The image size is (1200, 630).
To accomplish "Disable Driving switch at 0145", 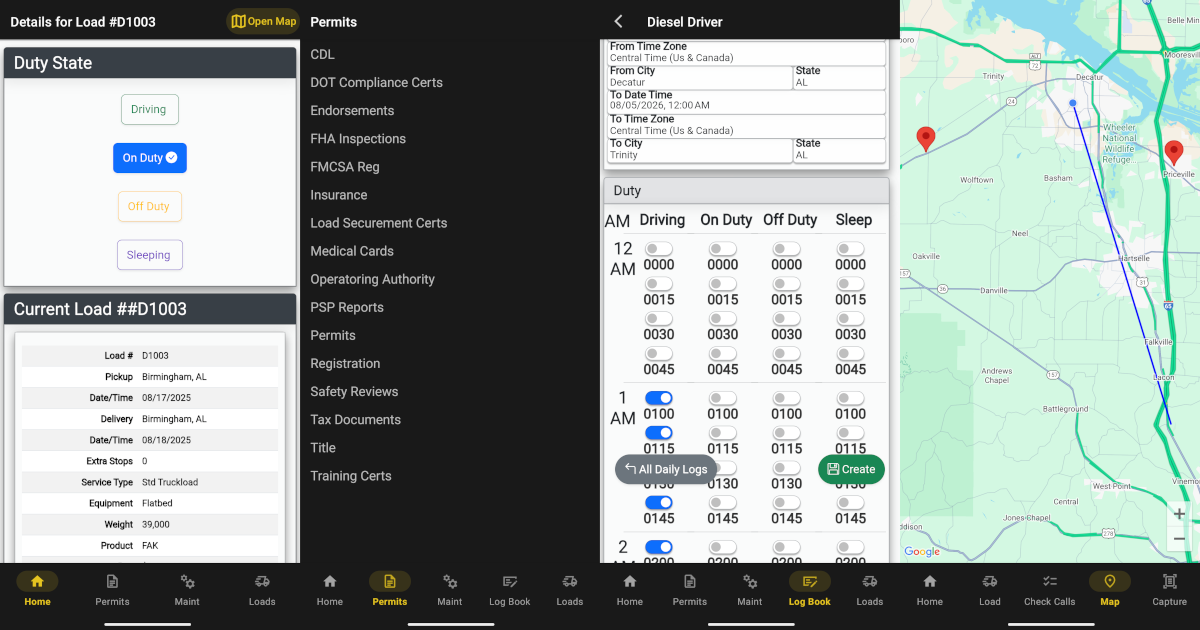I will [x=659, y=503].
